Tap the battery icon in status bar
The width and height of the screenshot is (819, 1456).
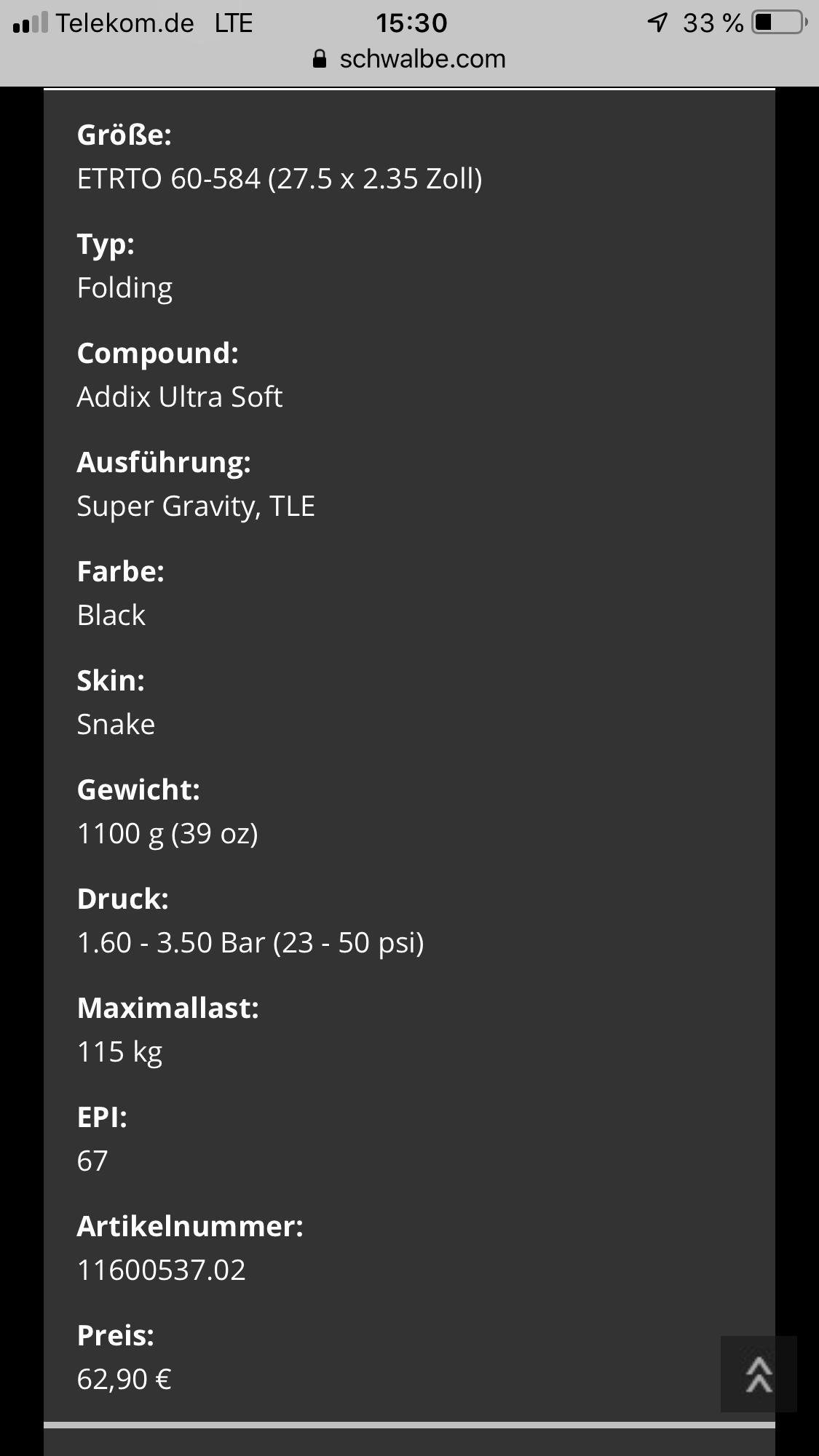tap(780, 23)
